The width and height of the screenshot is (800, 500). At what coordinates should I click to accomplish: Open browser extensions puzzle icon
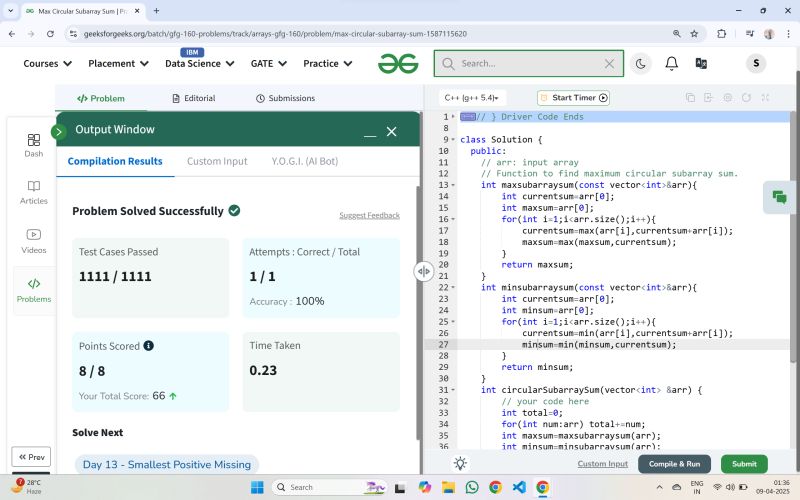(721, 34)
